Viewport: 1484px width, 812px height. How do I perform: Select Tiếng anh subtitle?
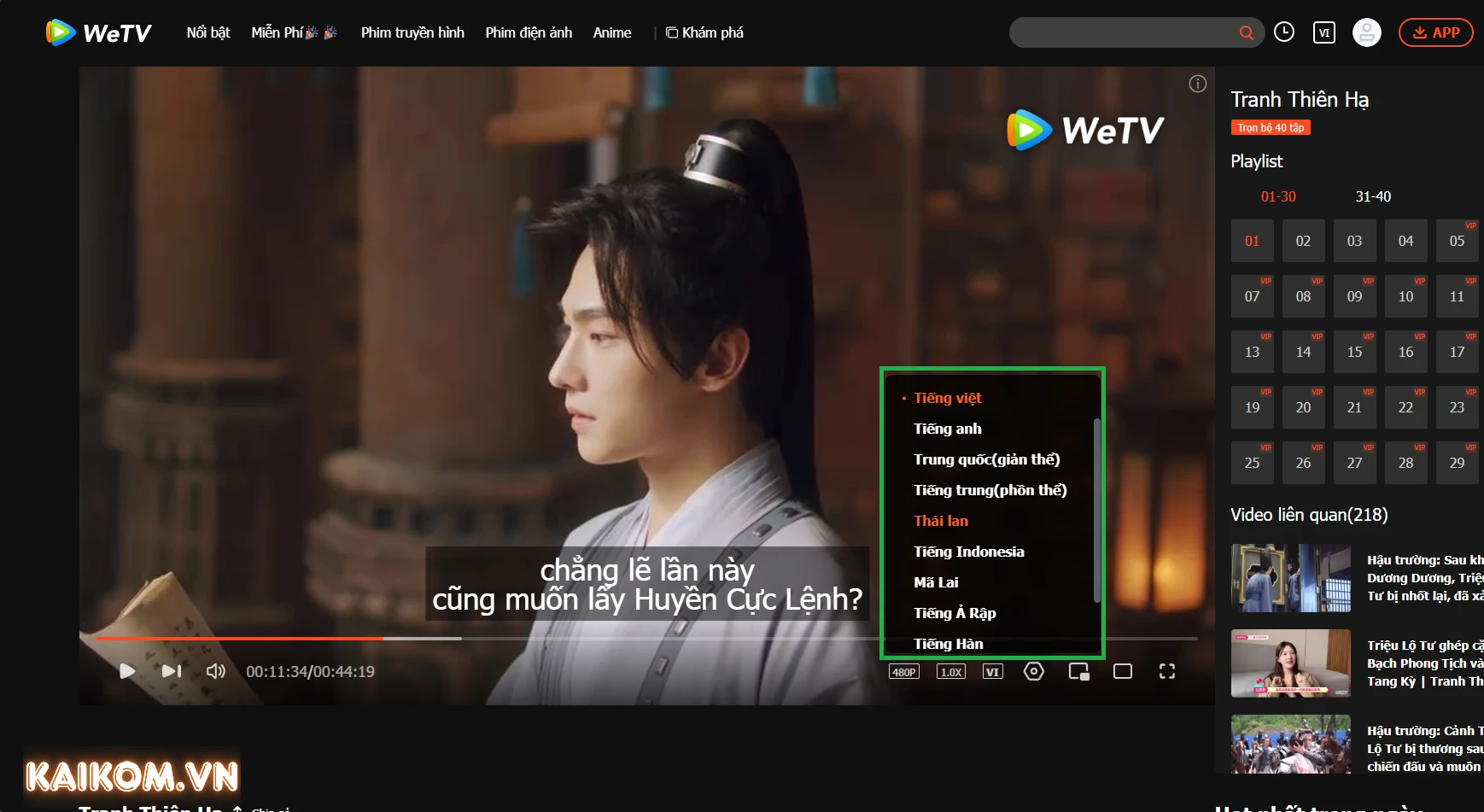[948, 429]
